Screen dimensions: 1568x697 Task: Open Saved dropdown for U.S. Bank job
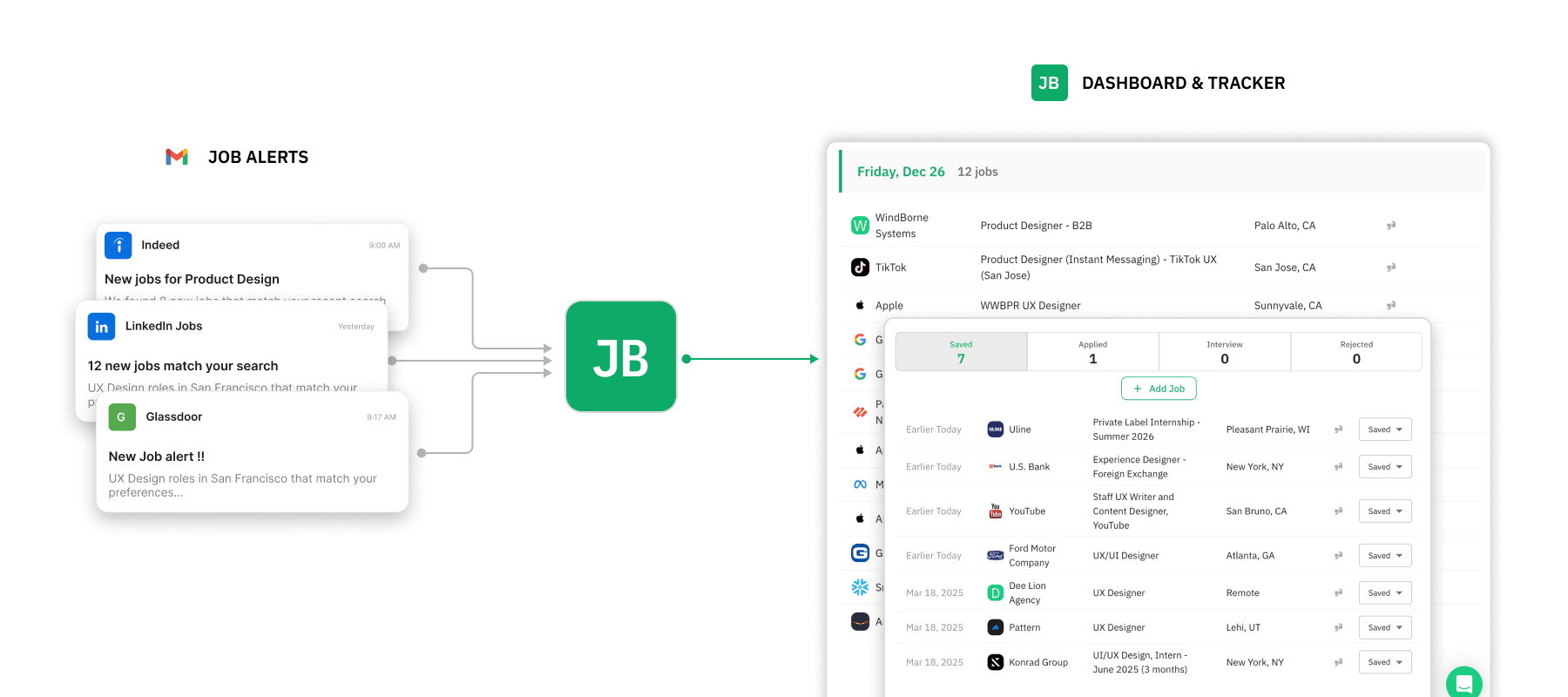[x=1385, y=467]
